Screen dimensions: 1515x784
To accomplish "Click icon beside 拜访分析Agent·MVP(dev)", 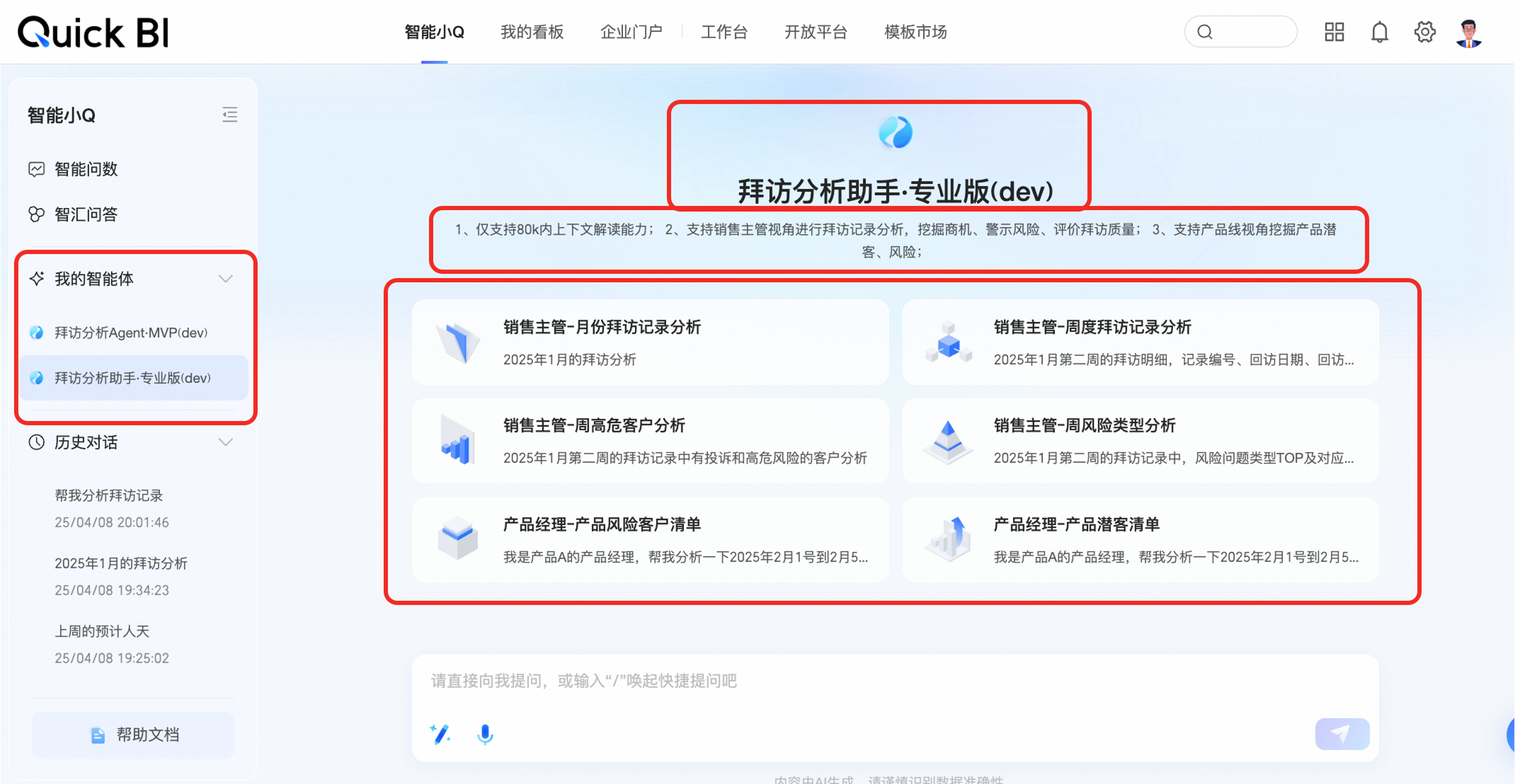I will (37, 332).
